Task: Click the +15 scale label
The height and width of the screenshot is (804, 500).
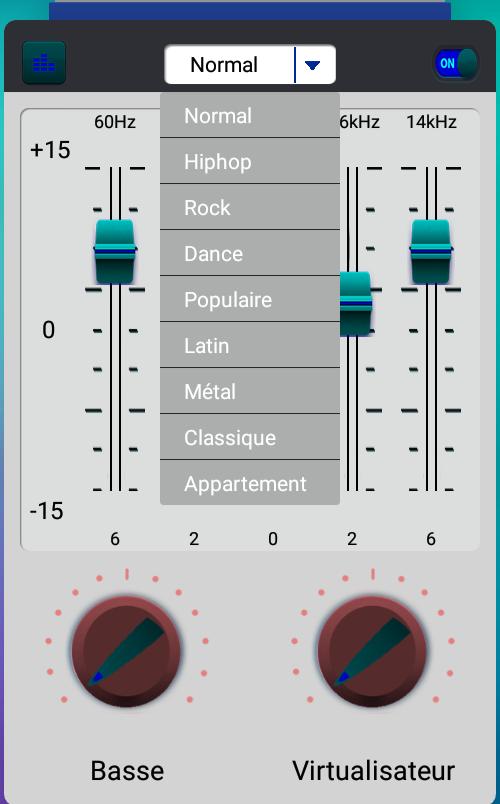Action: [50, 150]
